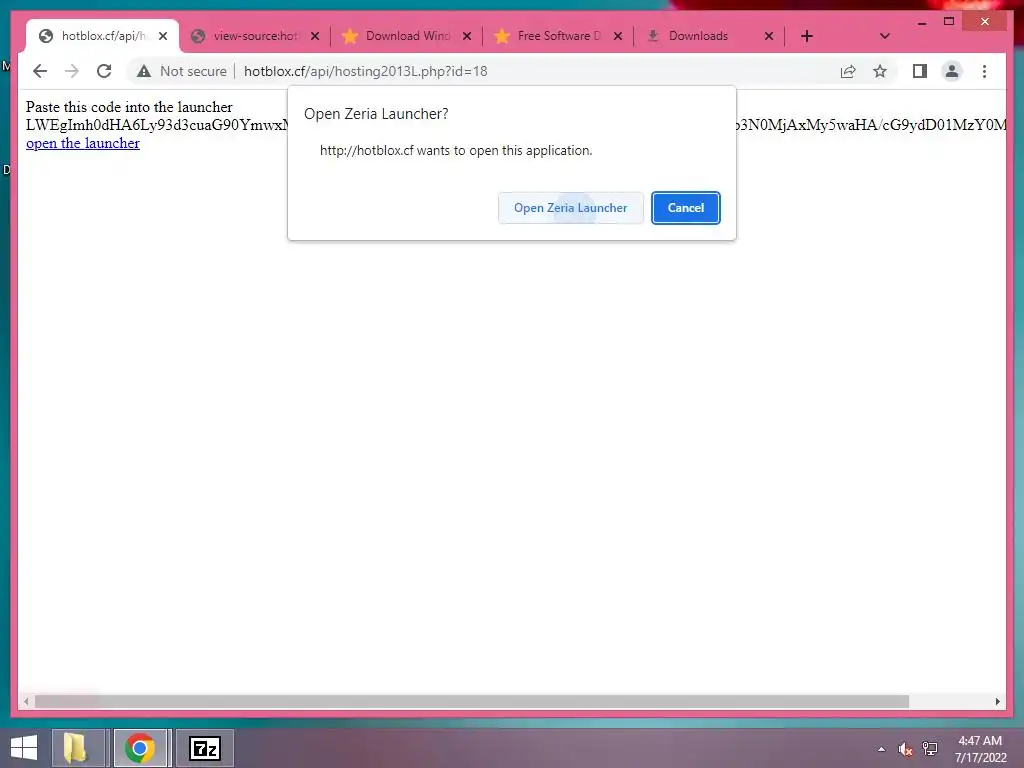
Task: Click the muted volume tray icon
Action: (905, 749)
